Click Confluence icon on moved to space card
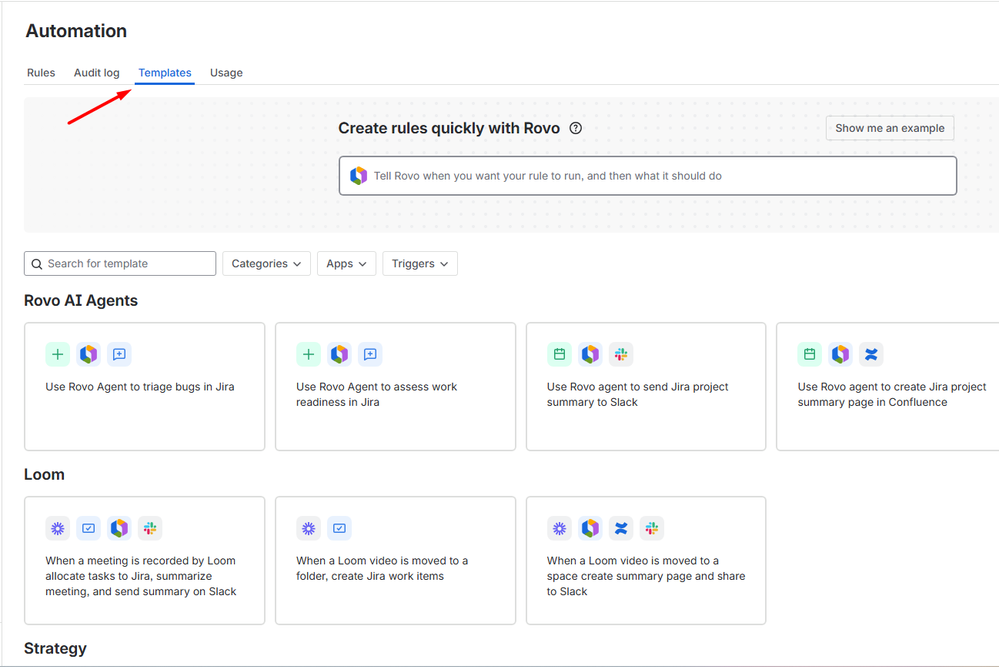 [x=621, y=528]
